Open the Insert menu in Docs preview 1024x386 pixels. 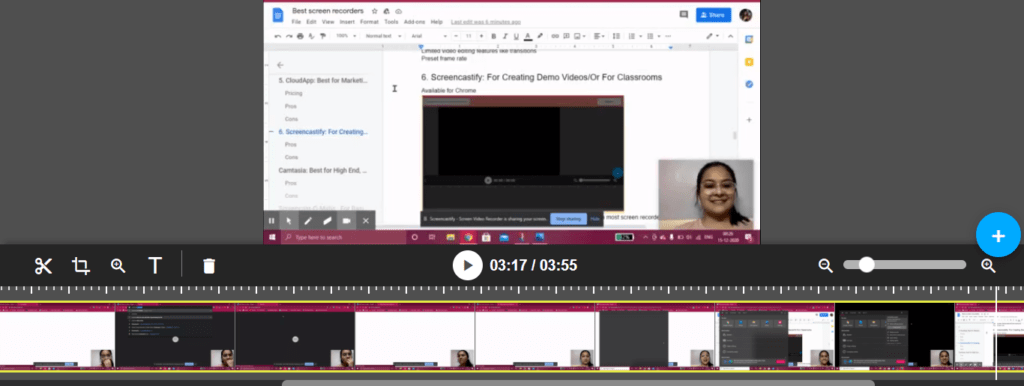point(347,22)
